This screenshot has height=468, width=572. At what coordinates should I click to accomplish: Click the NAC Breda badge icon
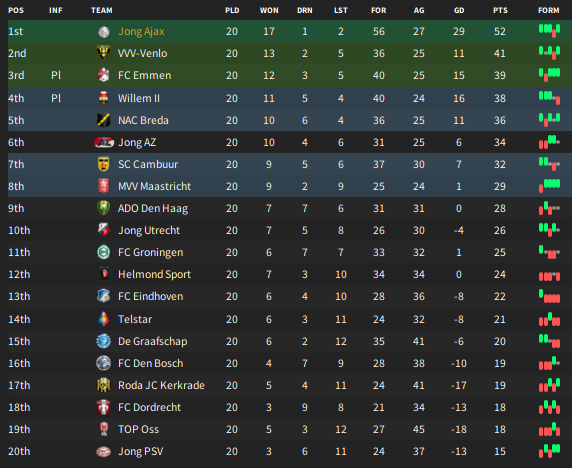pyautogui.click(x=104, y=120)
